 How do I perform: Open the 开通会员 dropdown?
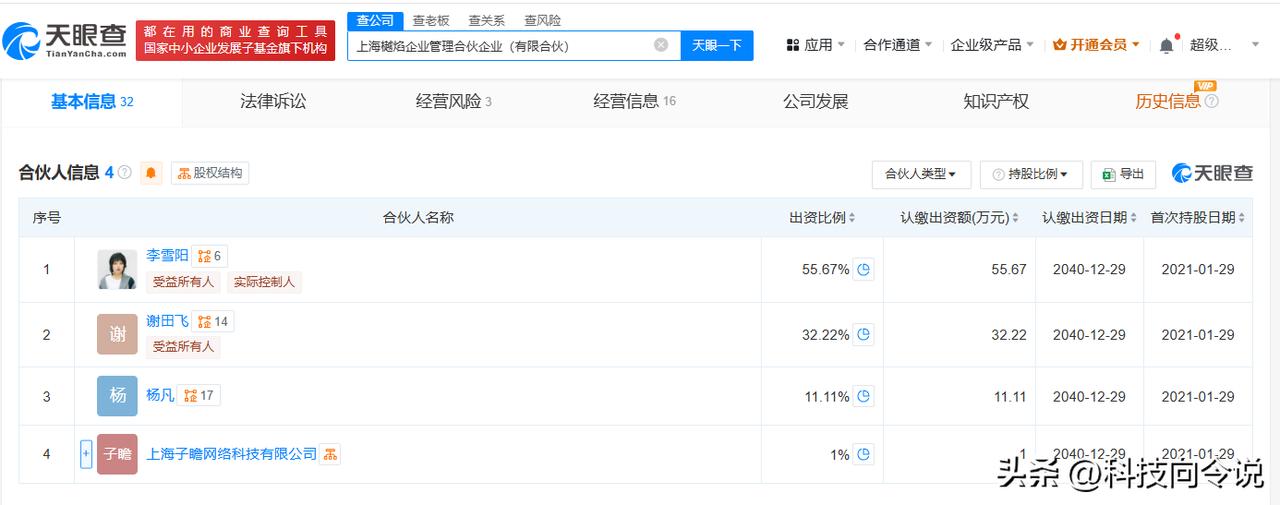[x=1097, y=45]
